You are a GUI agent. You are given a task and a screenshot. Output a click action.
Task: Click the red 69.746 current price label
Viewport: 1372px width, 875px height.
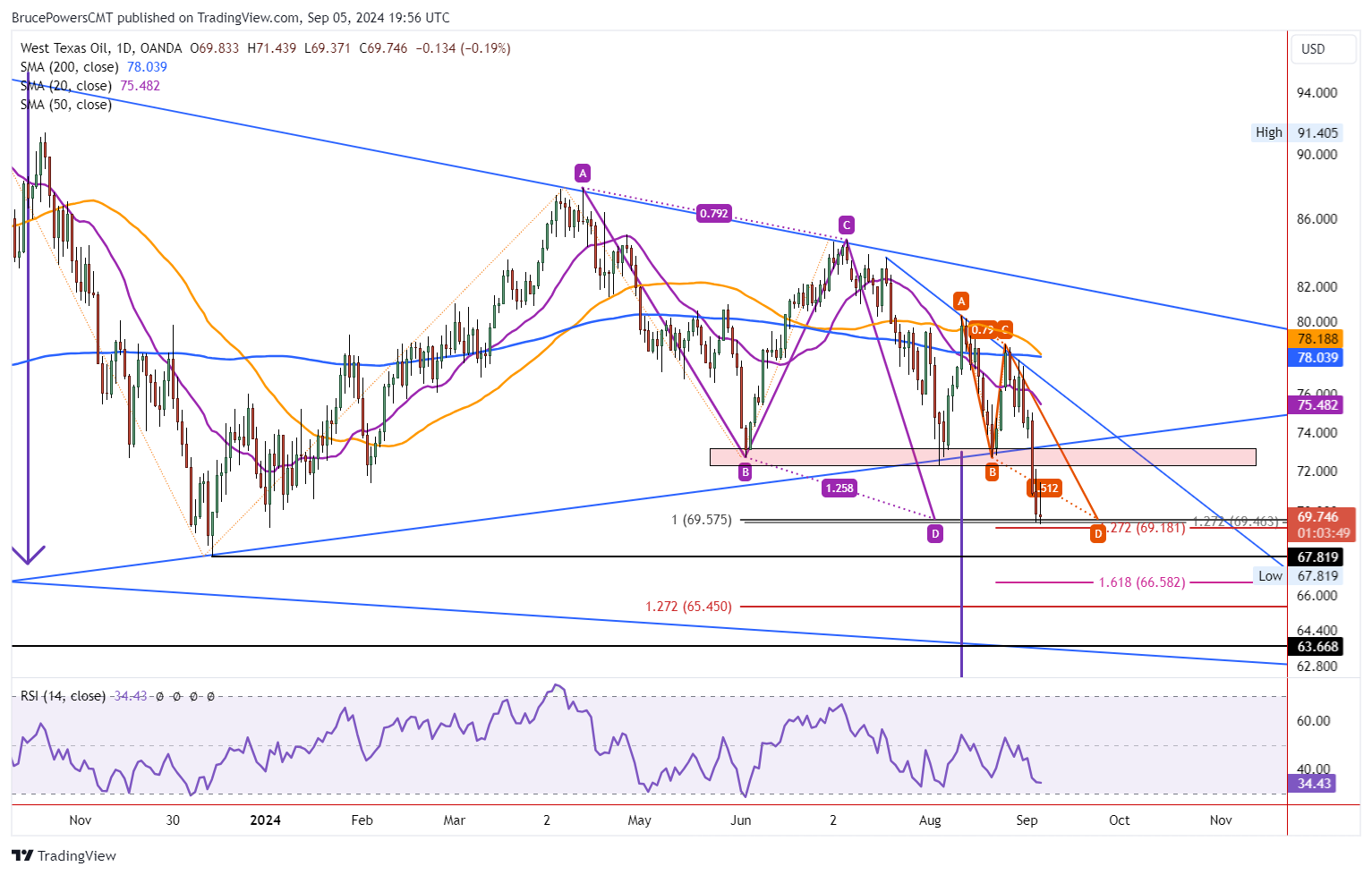click(x=1321, y=525)
